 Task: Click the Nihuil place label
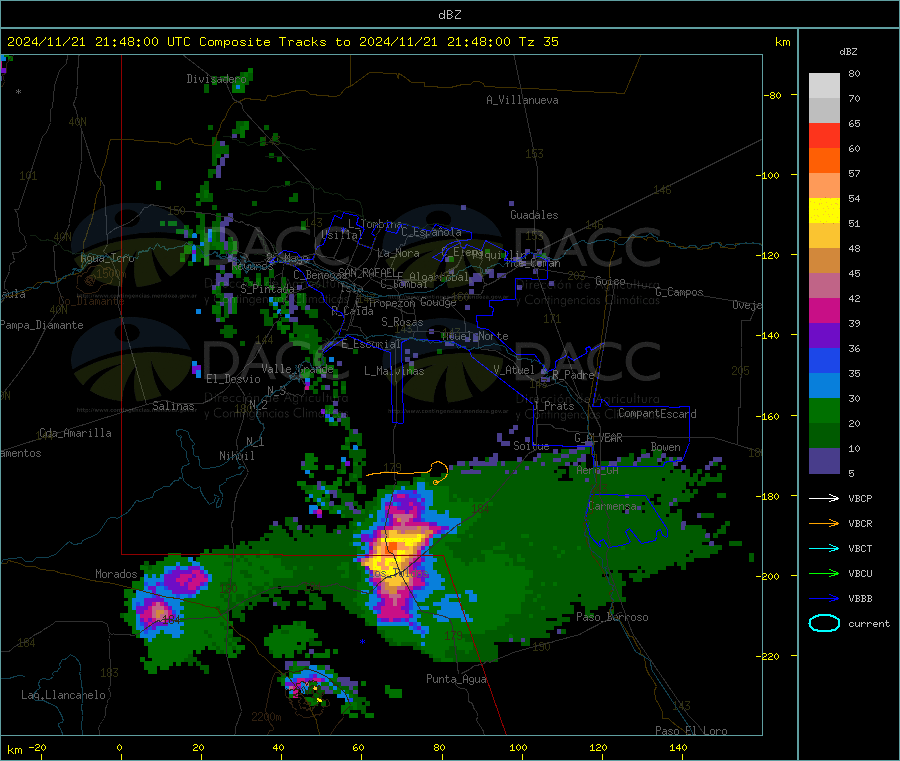(x=236, y=456)
